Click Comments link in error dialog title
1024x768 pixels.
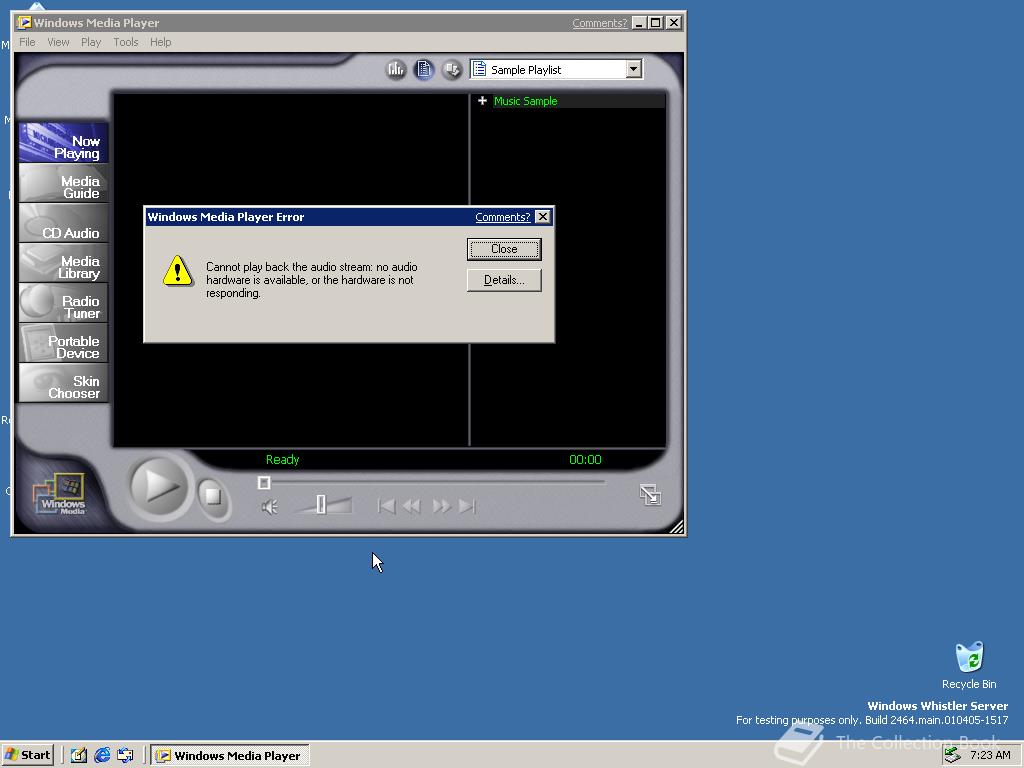(503, 217)
